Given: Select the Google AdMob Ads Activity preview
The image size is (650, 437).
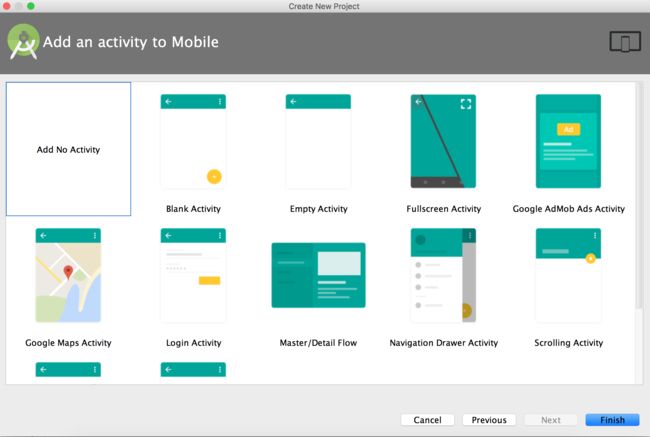Looking at the screenshot, I should pos(568,141).
